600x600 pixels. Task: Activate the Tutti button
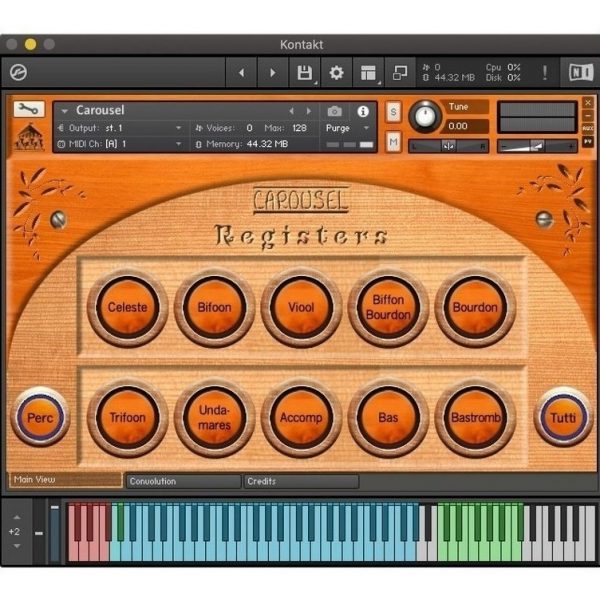coord(563,417)
